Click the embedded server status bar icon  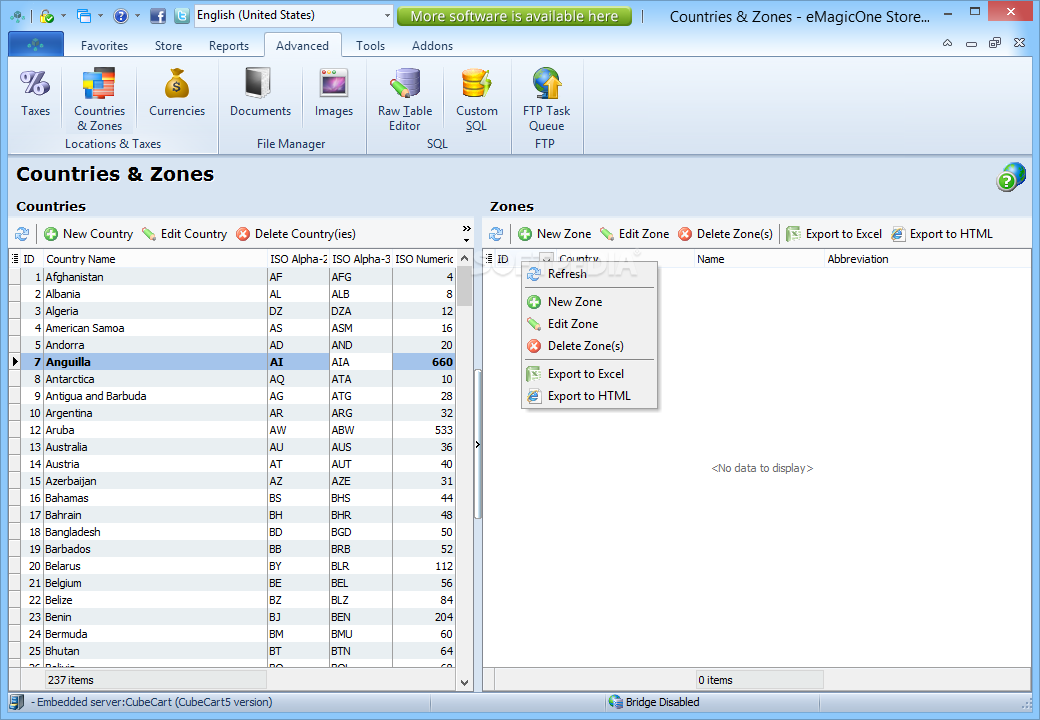[17, 701]
